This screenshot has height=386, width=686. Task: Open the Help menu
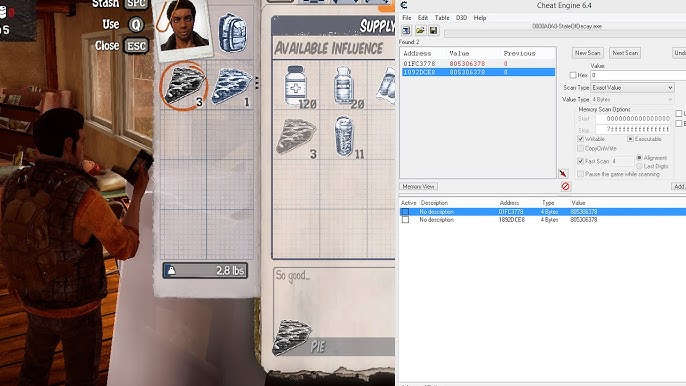click(480, 18)
